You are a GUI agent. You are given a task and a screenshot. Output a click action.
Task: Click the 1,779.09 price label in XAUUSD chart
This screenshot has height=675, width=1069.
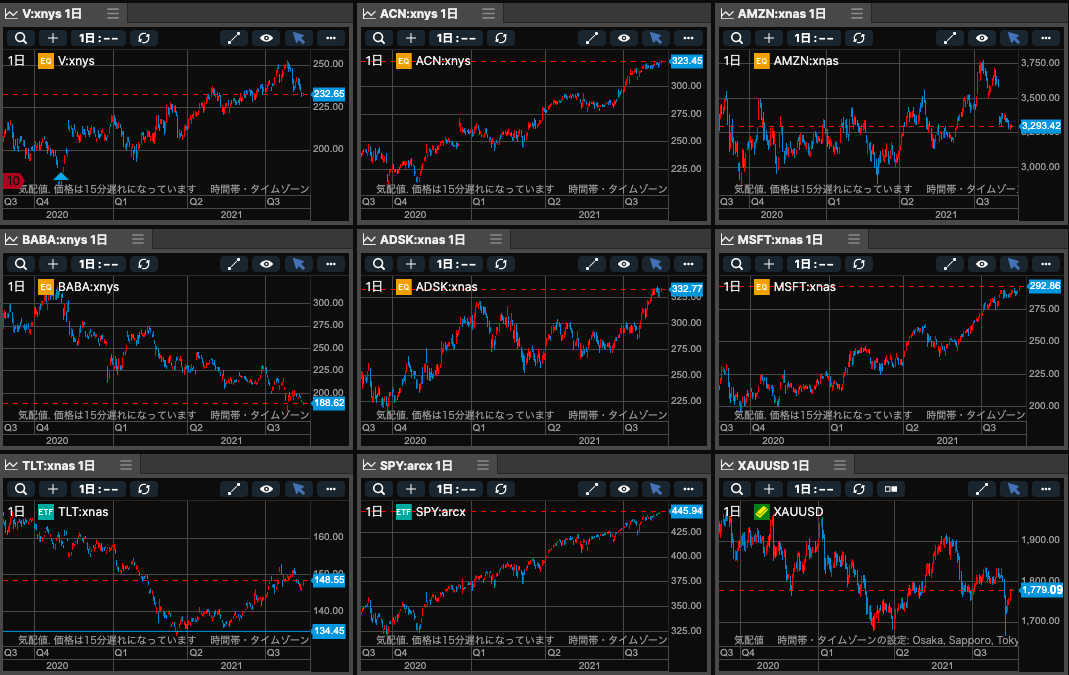tap(1042, 590)
